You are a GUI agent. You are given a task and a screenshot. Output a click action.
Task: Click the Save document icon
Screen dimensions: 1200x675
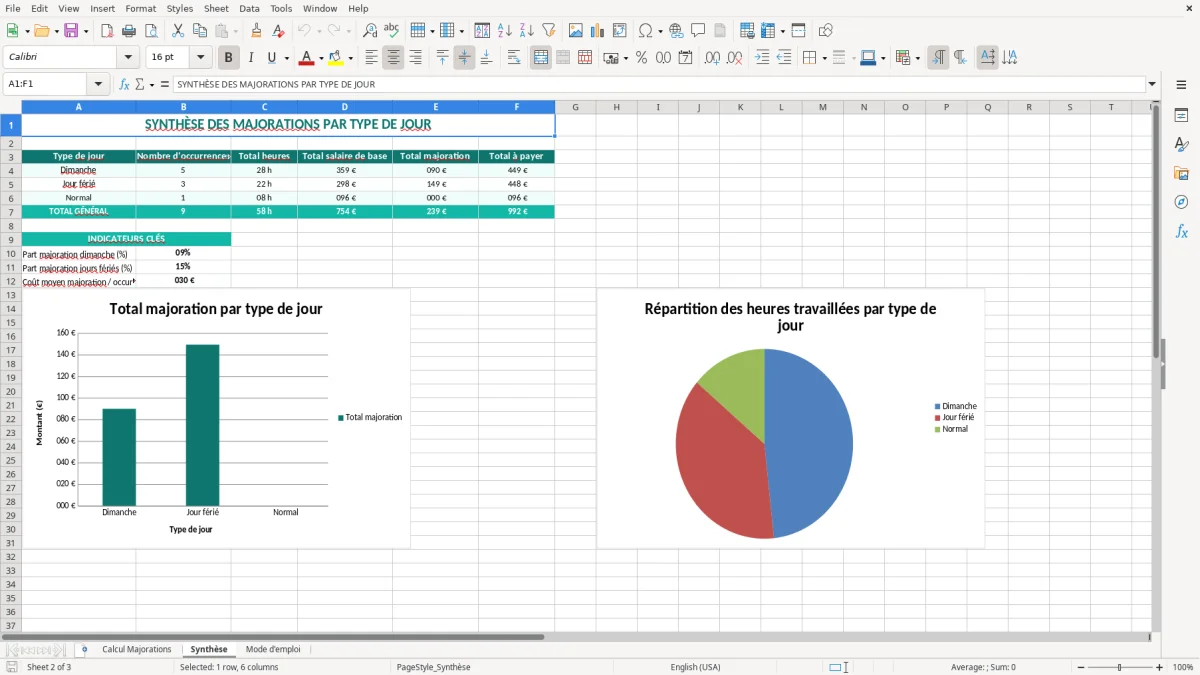pyautogui.click(x=71, y=31)
